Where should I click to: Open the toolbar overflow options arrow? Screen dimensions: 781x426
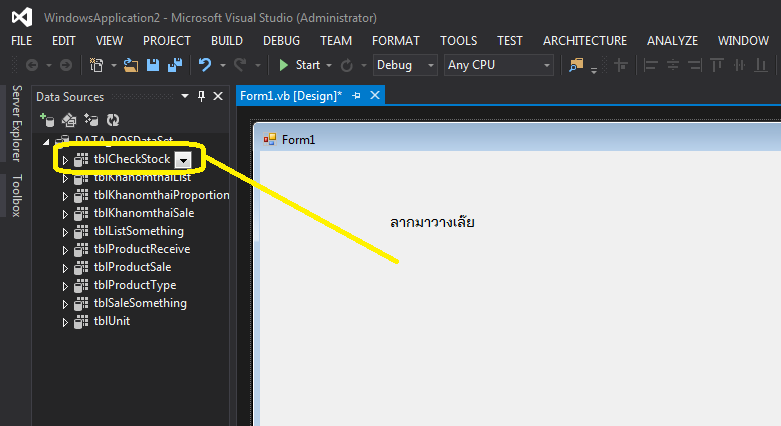pyautogui.click(x=594, y=71)
